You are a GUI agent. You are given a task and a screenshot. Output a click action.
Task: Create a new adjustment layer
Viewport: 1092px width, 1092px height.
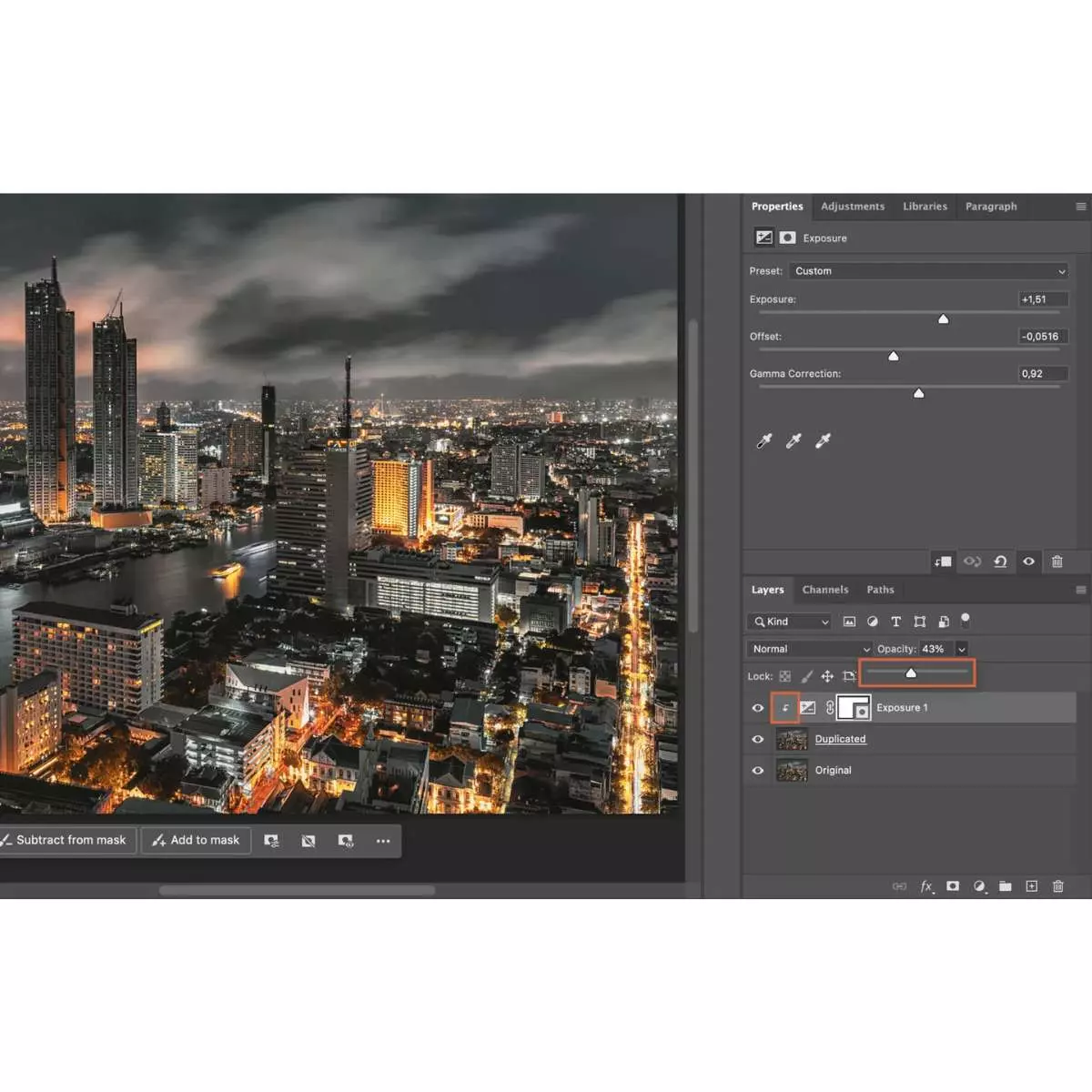980,885
